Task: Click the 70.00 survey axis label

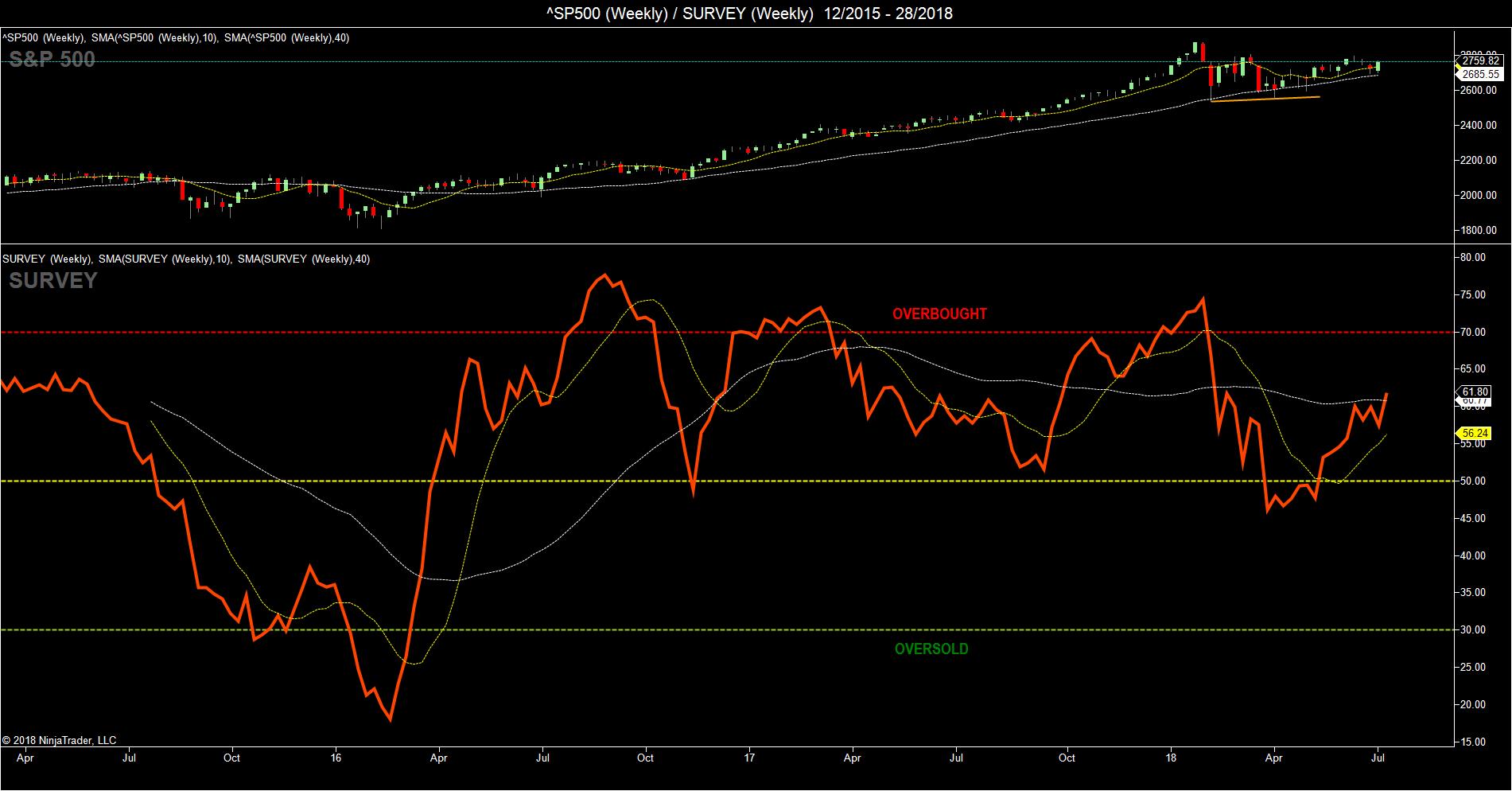Action: 1473,332
